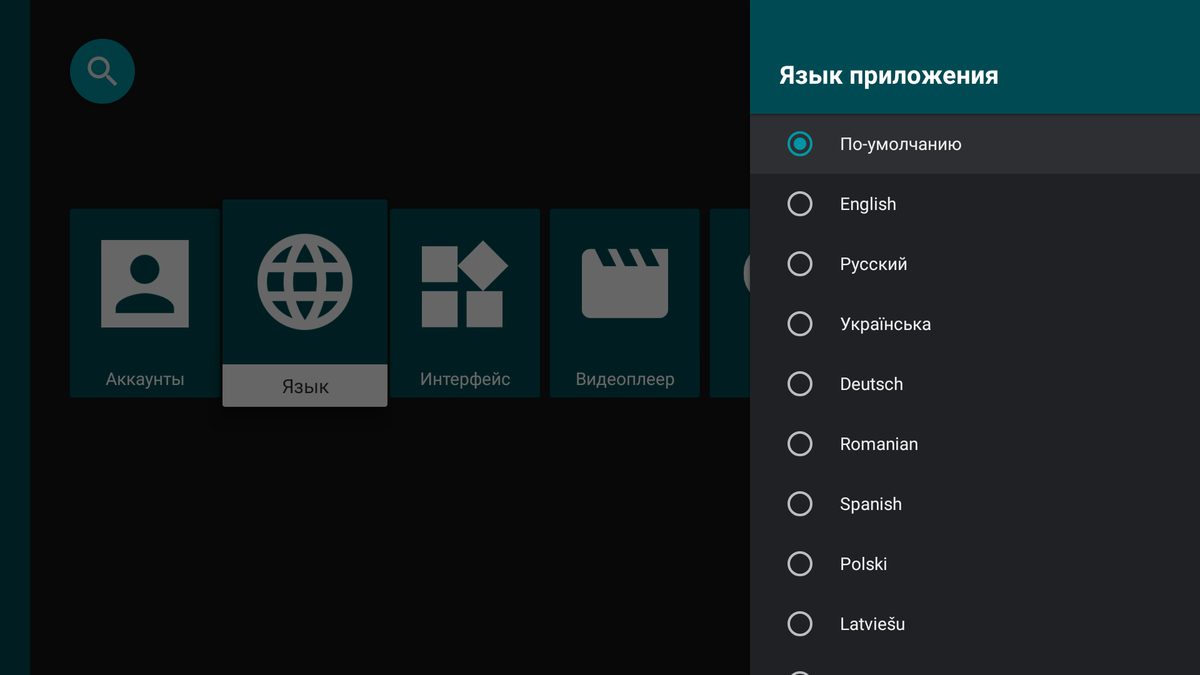The height and width of the screenshot is (675, 1200).
Task: Click the person icon on Аккаунты tile
Action: [x=145, y=283]
